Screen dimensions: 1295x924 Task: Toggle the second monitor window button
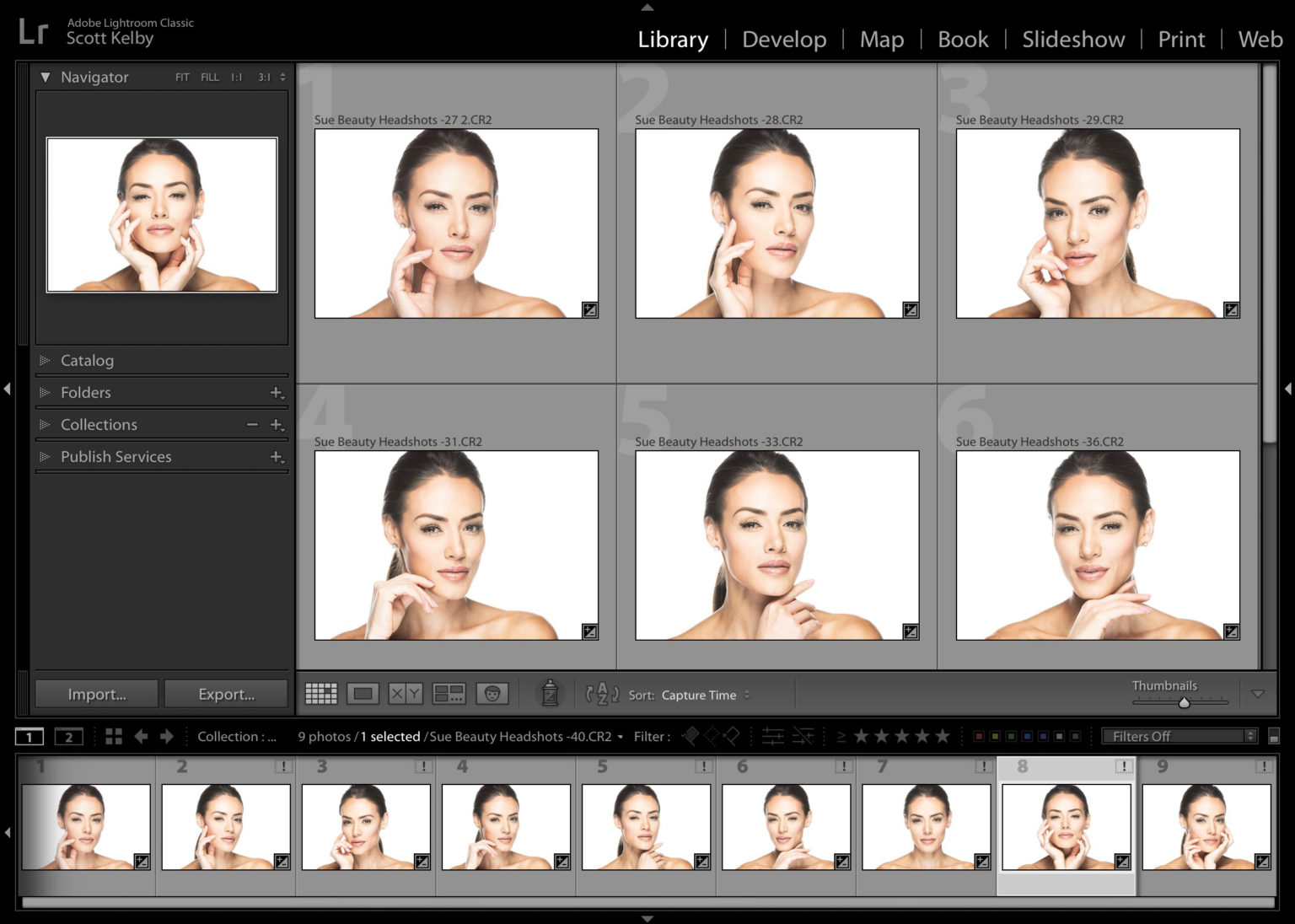[68, 736]
